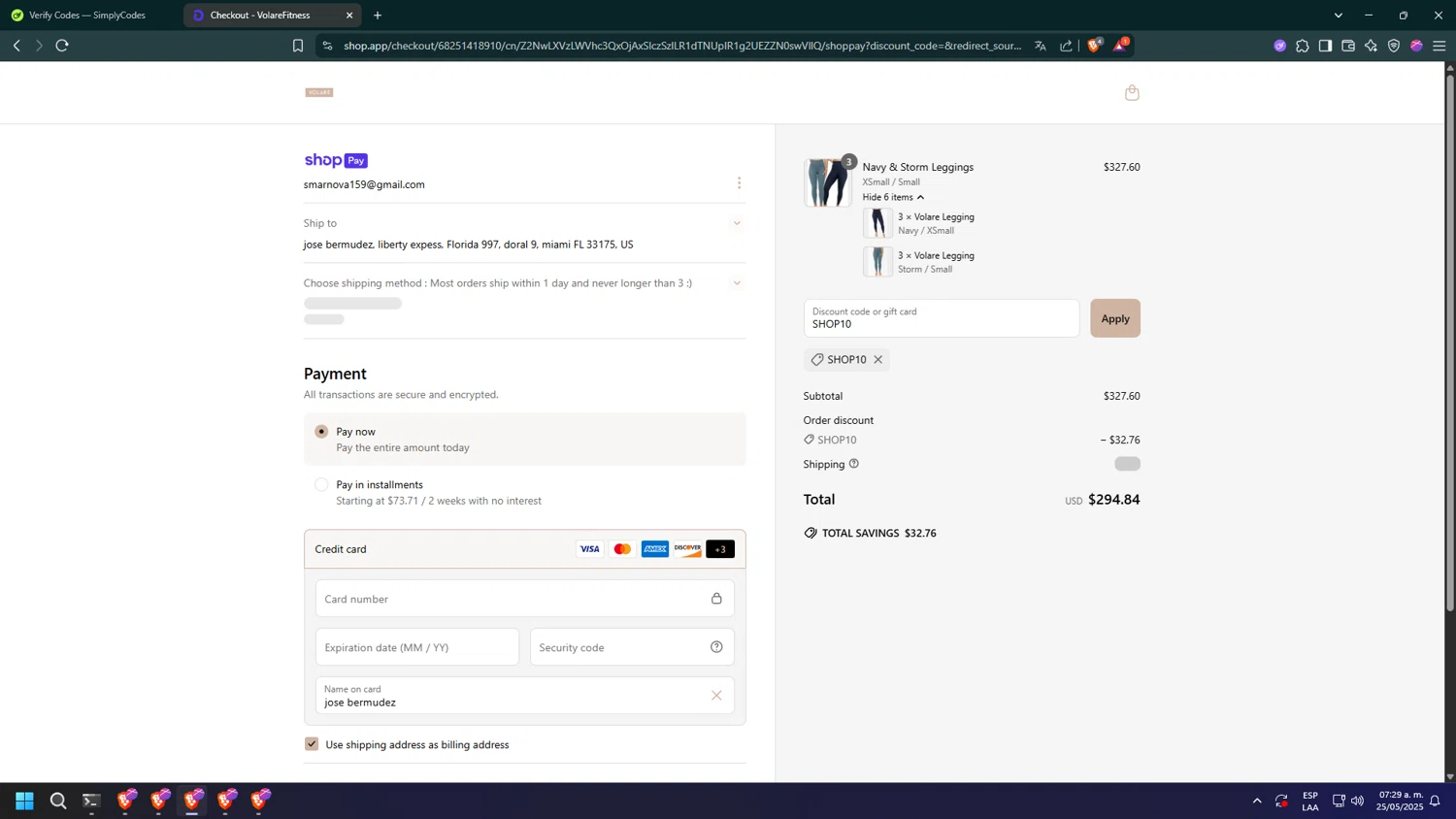1456x819 pixels.
Task: Open Brave Rewards triangle icon
Action: coord(1120,45)
